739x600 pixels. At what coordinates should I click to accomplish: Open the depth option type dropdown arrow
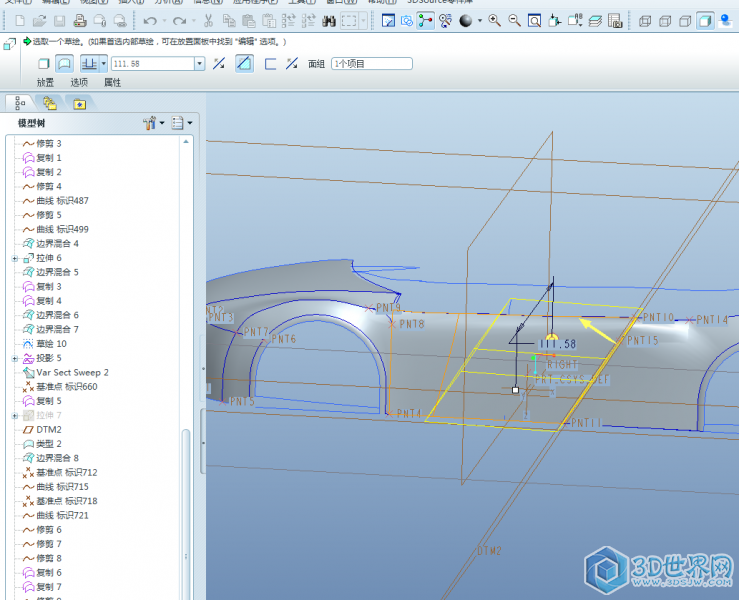pos(104,64)
